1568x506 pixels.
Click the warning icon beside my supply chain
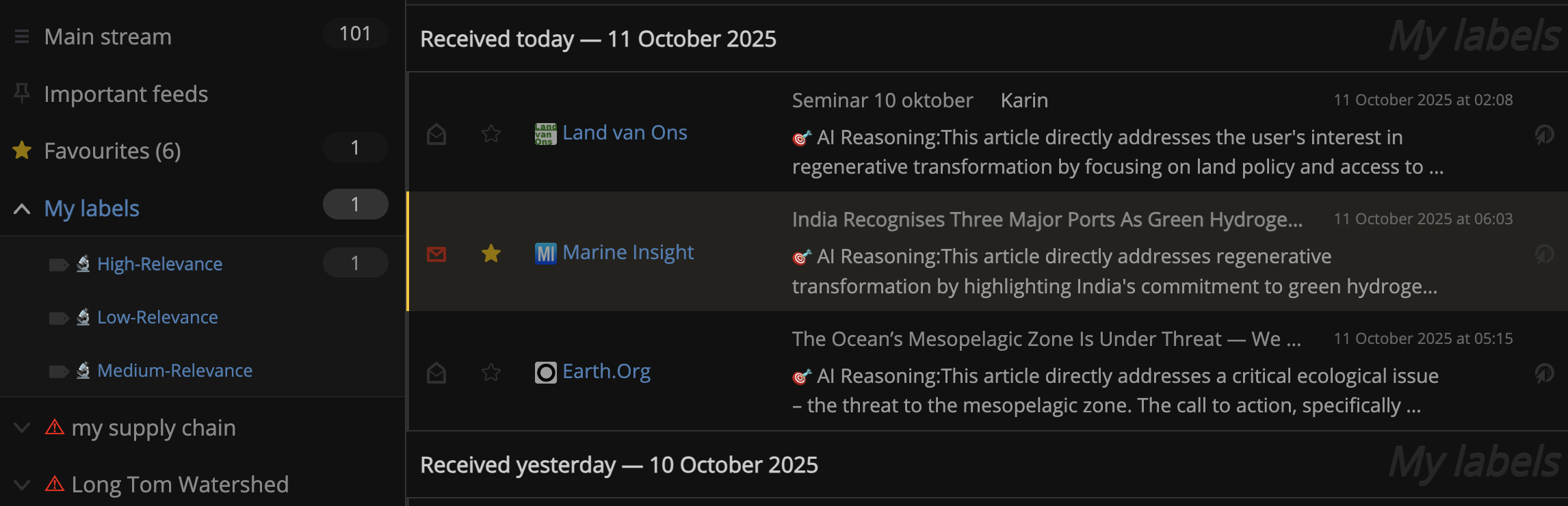tap(53, 427)
